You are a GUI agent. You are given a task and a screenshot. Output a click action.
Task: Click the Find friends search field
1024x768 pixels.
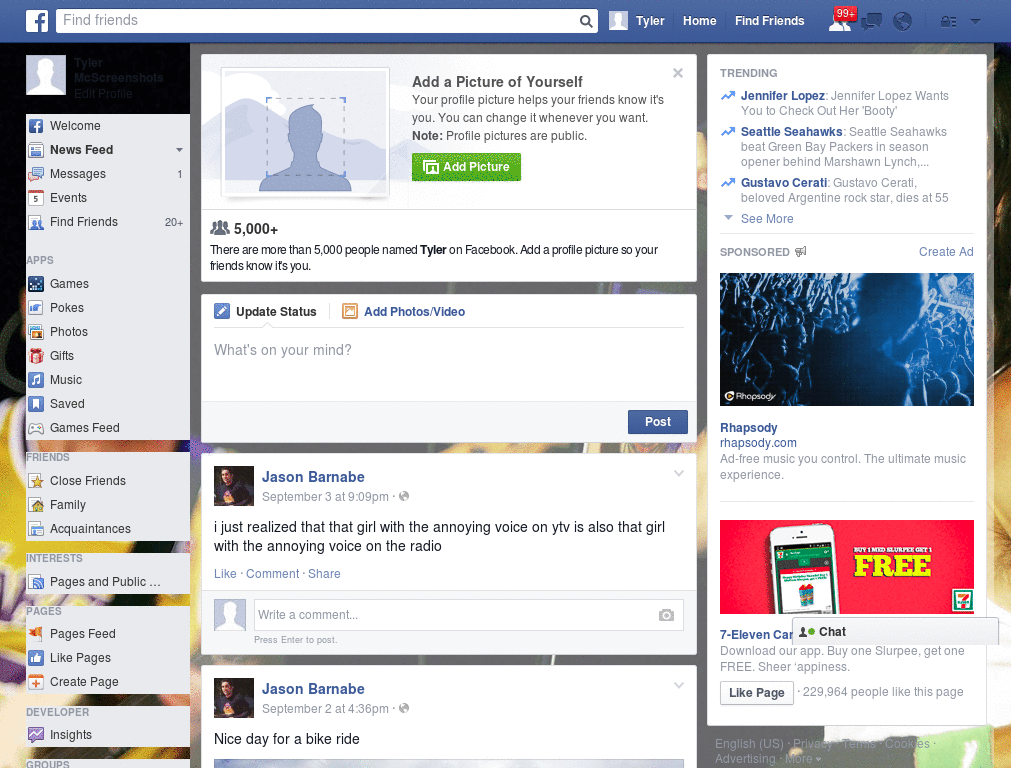pos(318,21)
